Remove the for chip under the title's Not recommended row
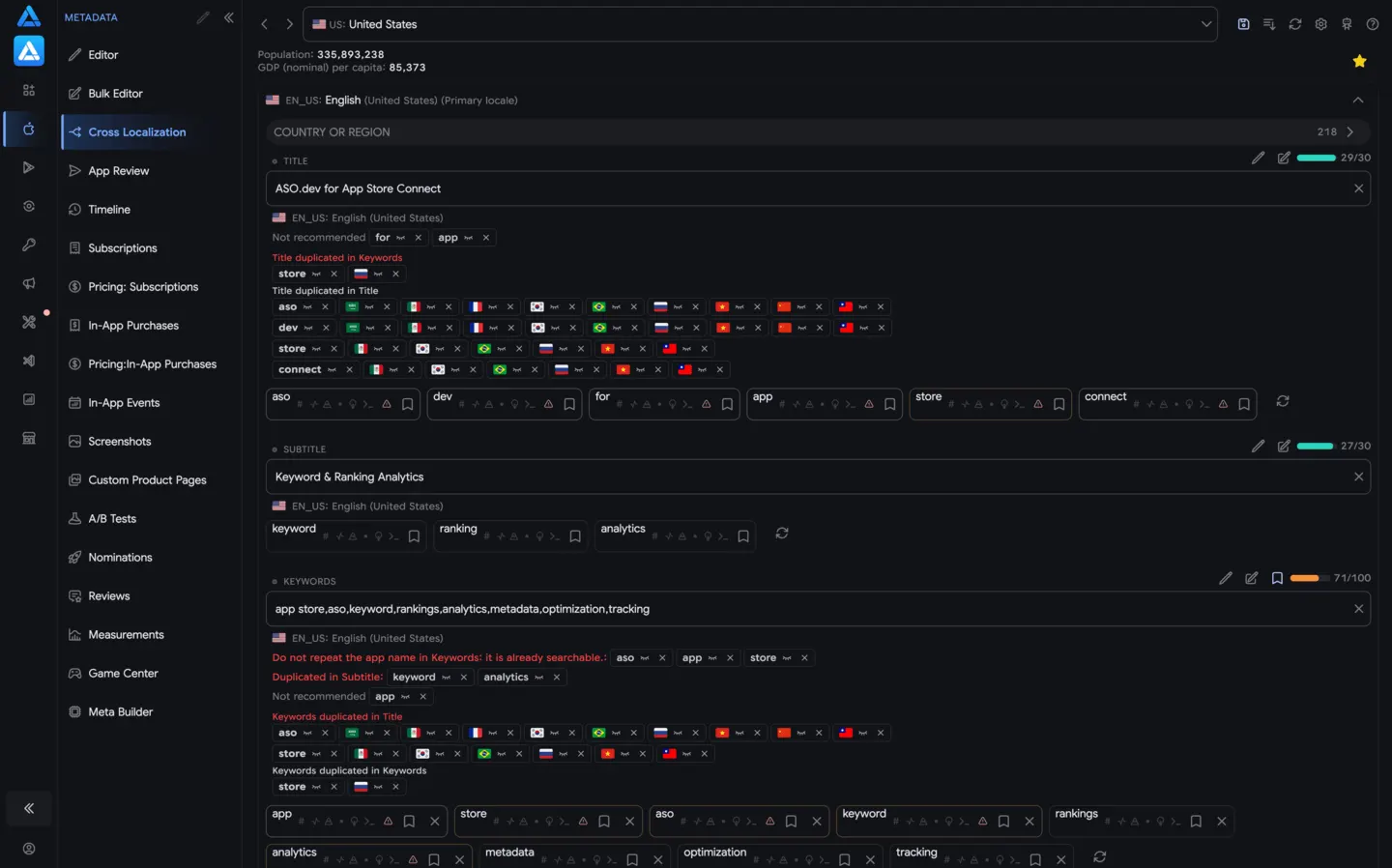Image resolution: width=1392 pixels, height=868 pixels. point(418,238)
